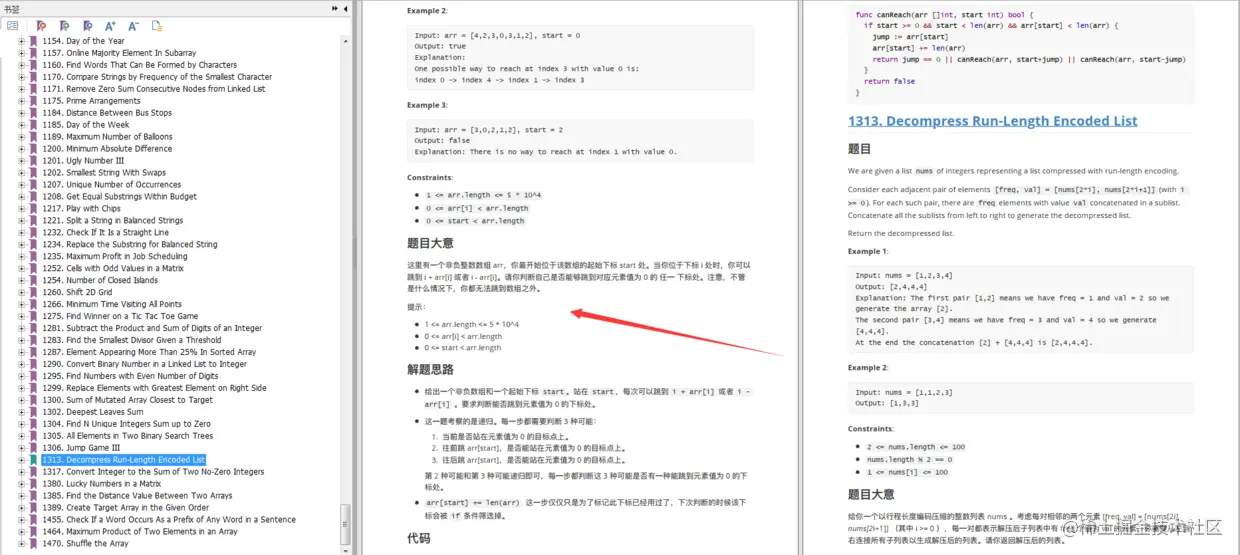Expand the 1232. Check If It Is a Straight Line node

click(22, 233)
